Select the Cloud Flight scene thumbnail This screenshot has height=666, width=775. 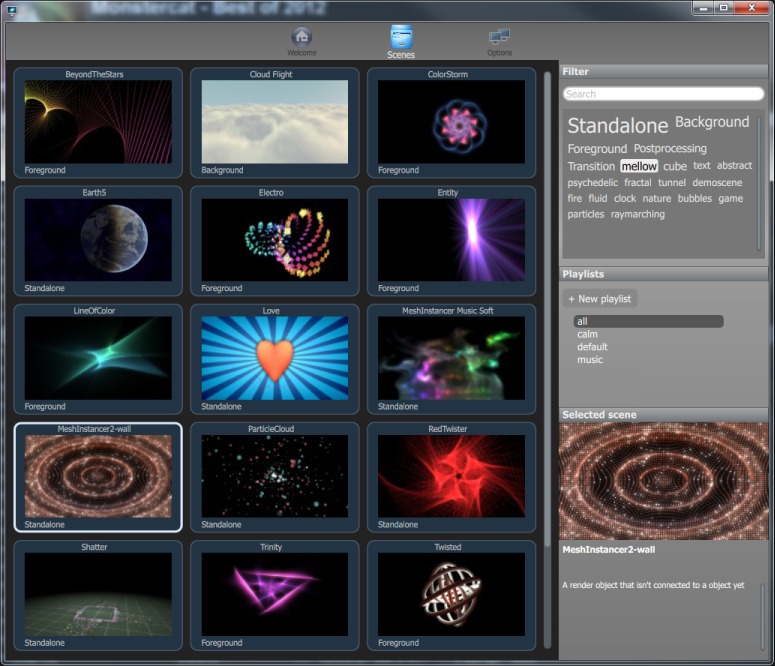point(274,122)
